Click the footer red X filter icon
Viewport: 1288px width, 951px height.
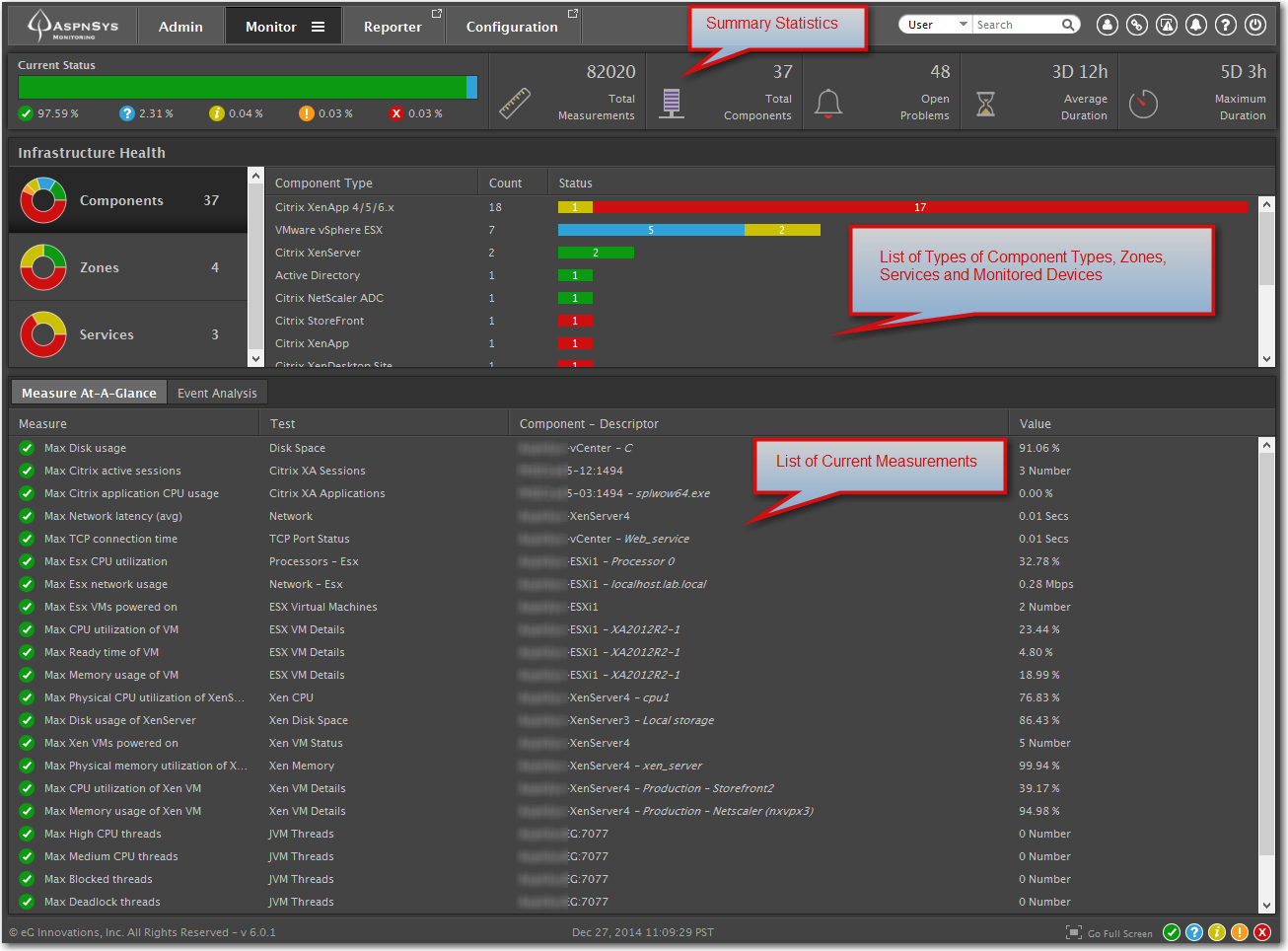(1262, 932)
